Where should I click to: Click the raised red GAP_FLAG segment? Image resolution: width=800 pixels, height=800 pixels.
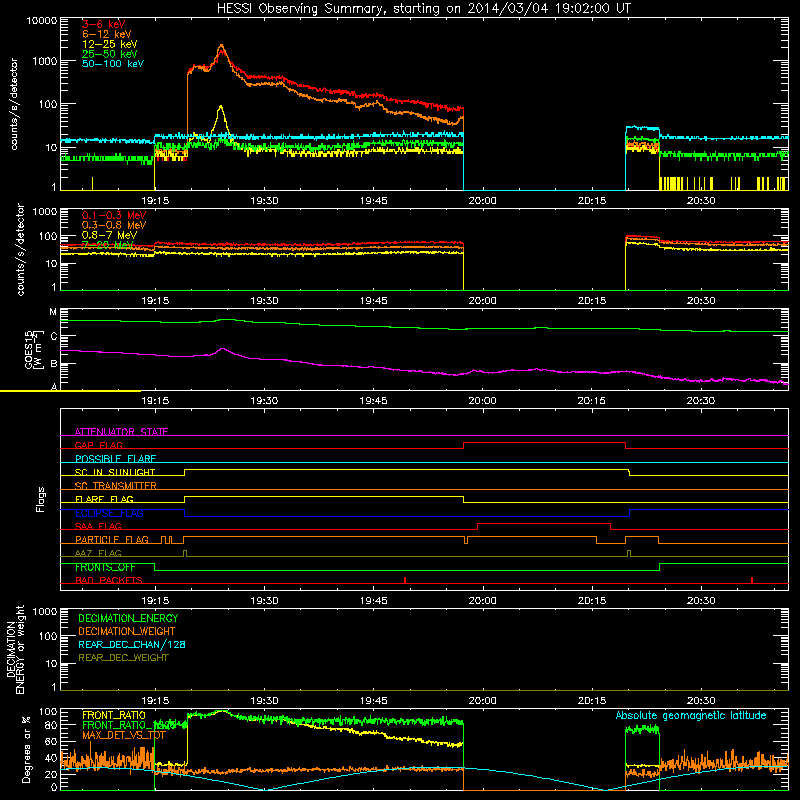(544, 443)
